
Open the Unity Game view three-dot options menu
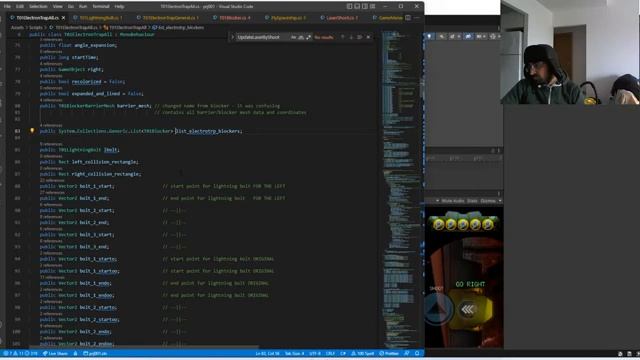499,193
